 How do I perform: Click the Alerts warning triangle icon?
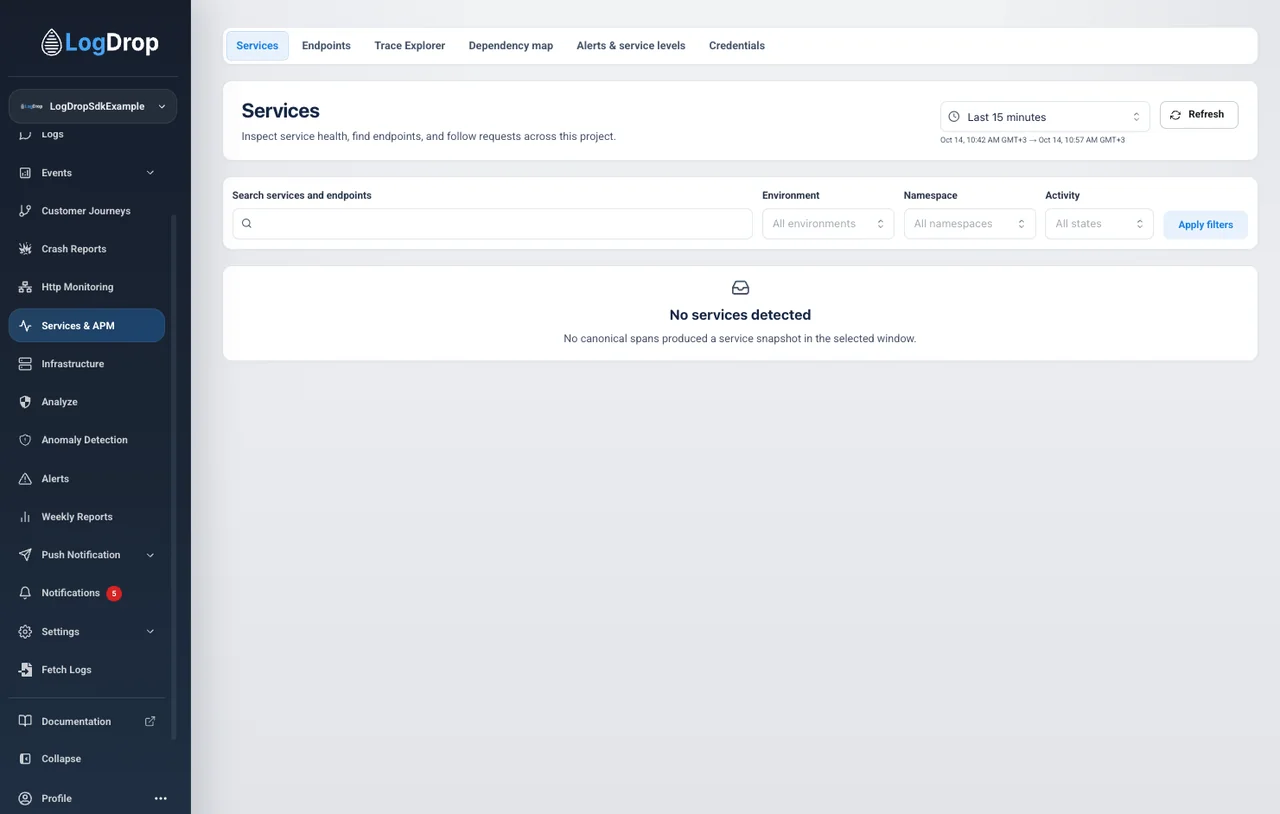25,479
